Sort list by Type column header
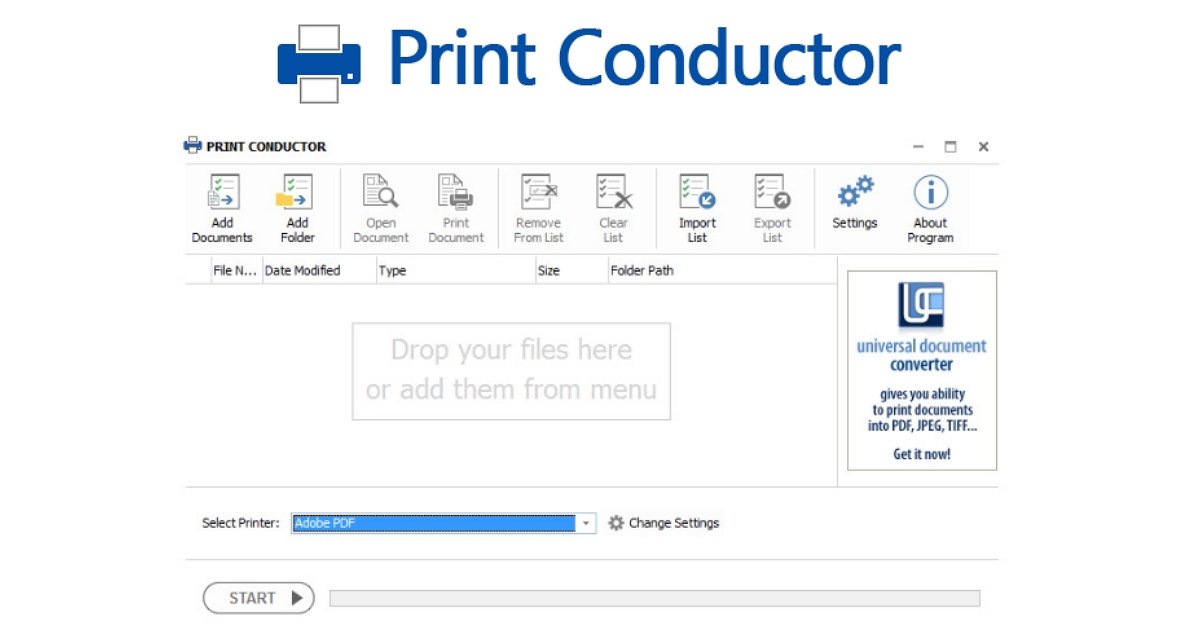Screen dimensions: 1200x630 [x=455, y=270]
